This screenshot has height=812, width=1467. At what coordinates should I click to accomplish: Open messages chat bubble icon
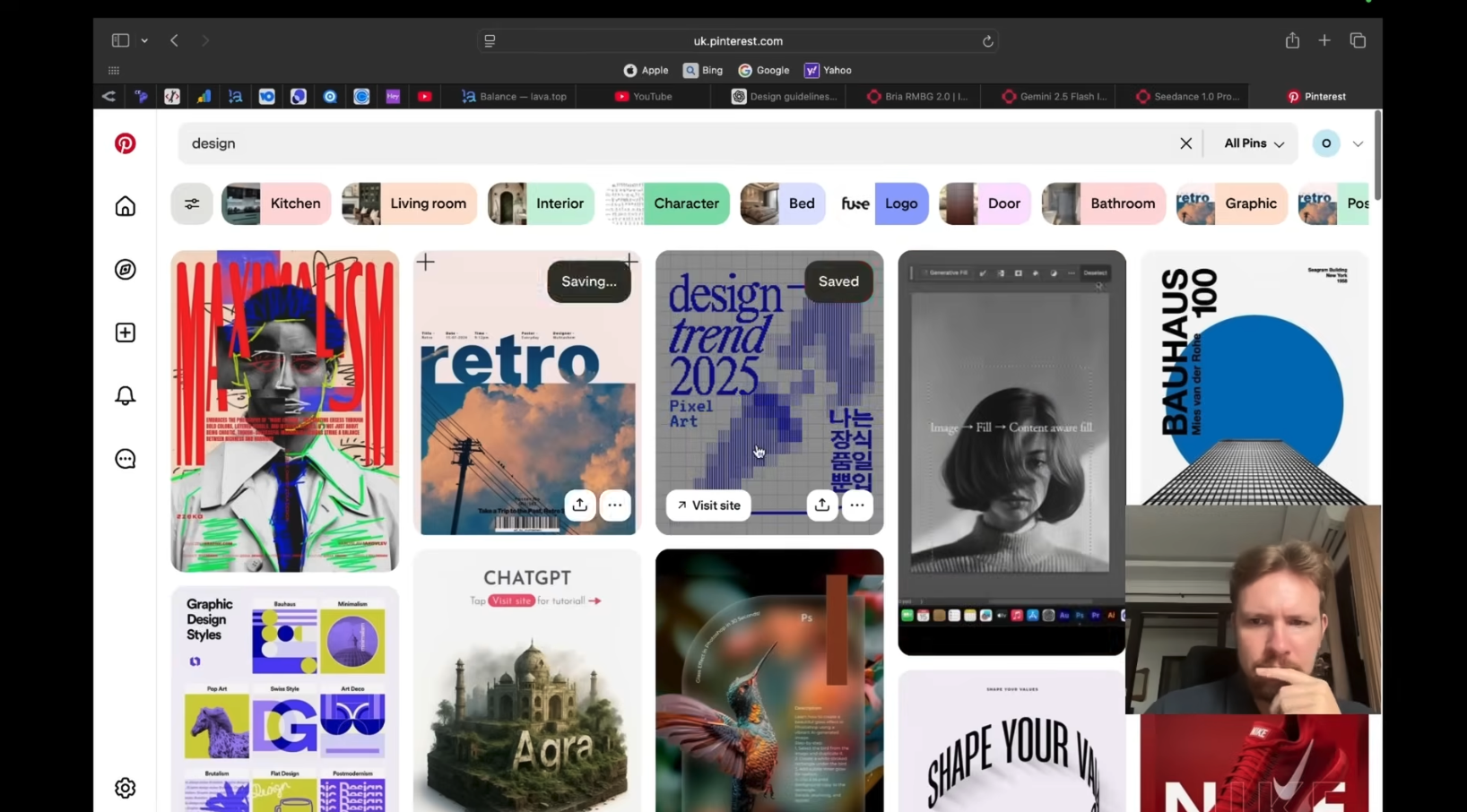point(126,459)
